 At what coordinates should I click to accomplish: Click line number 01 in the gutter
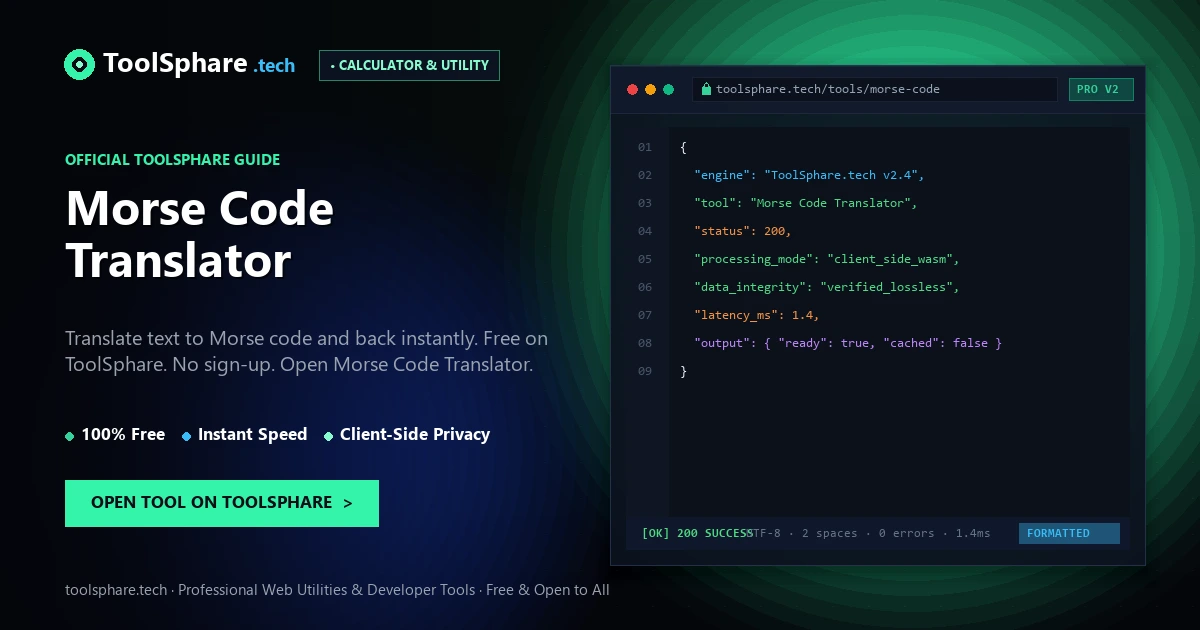(x=645, y=147)
